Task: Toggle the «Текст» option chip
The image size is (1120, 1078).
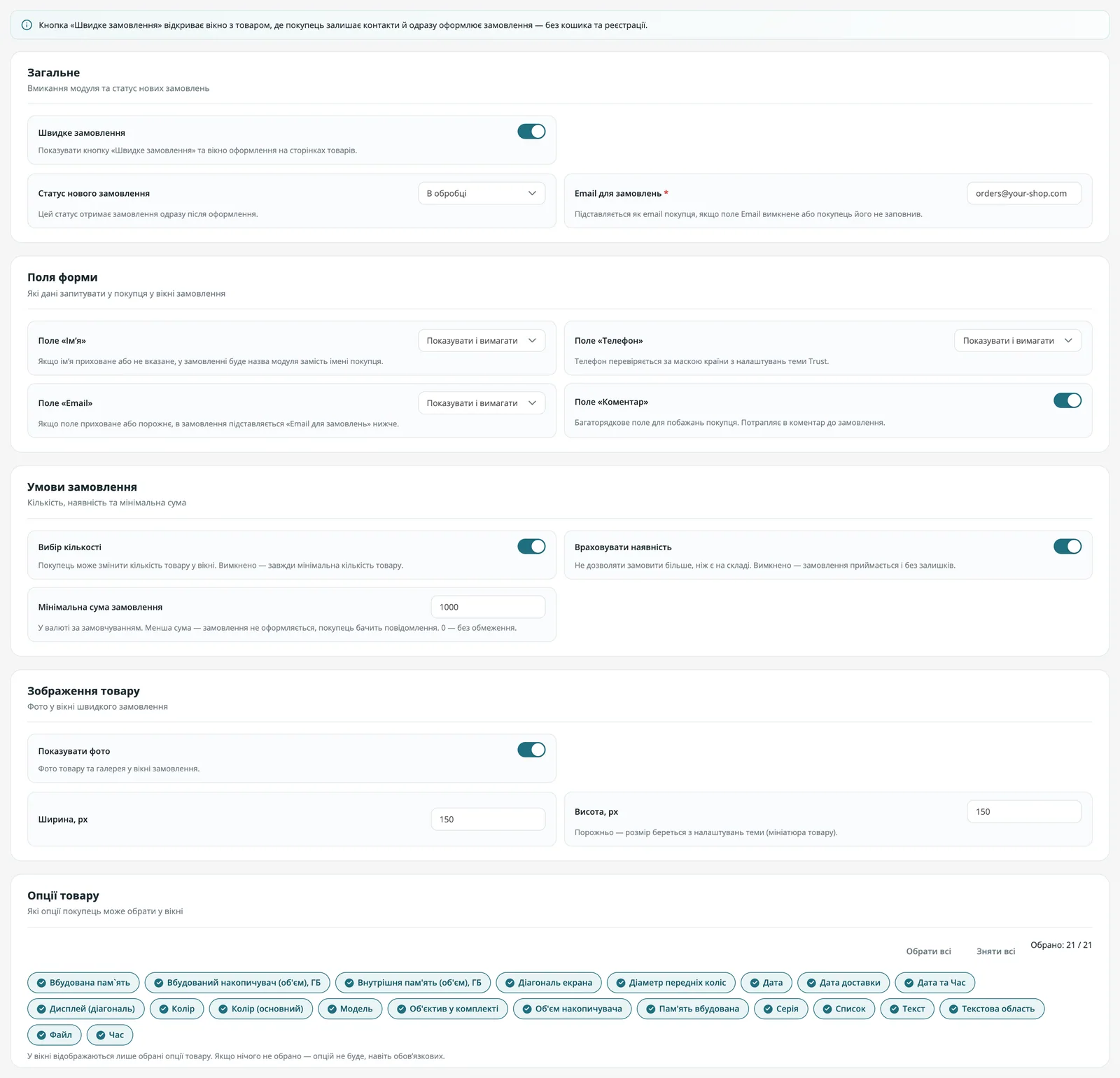Action: tap(907, 1009)
